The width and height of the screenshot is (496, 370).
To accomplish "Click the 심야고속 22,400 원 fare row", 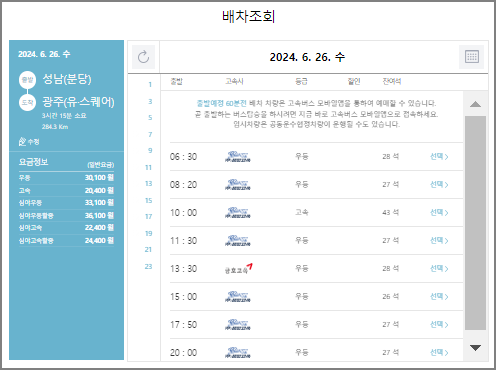I will click(x=66, y=228).
